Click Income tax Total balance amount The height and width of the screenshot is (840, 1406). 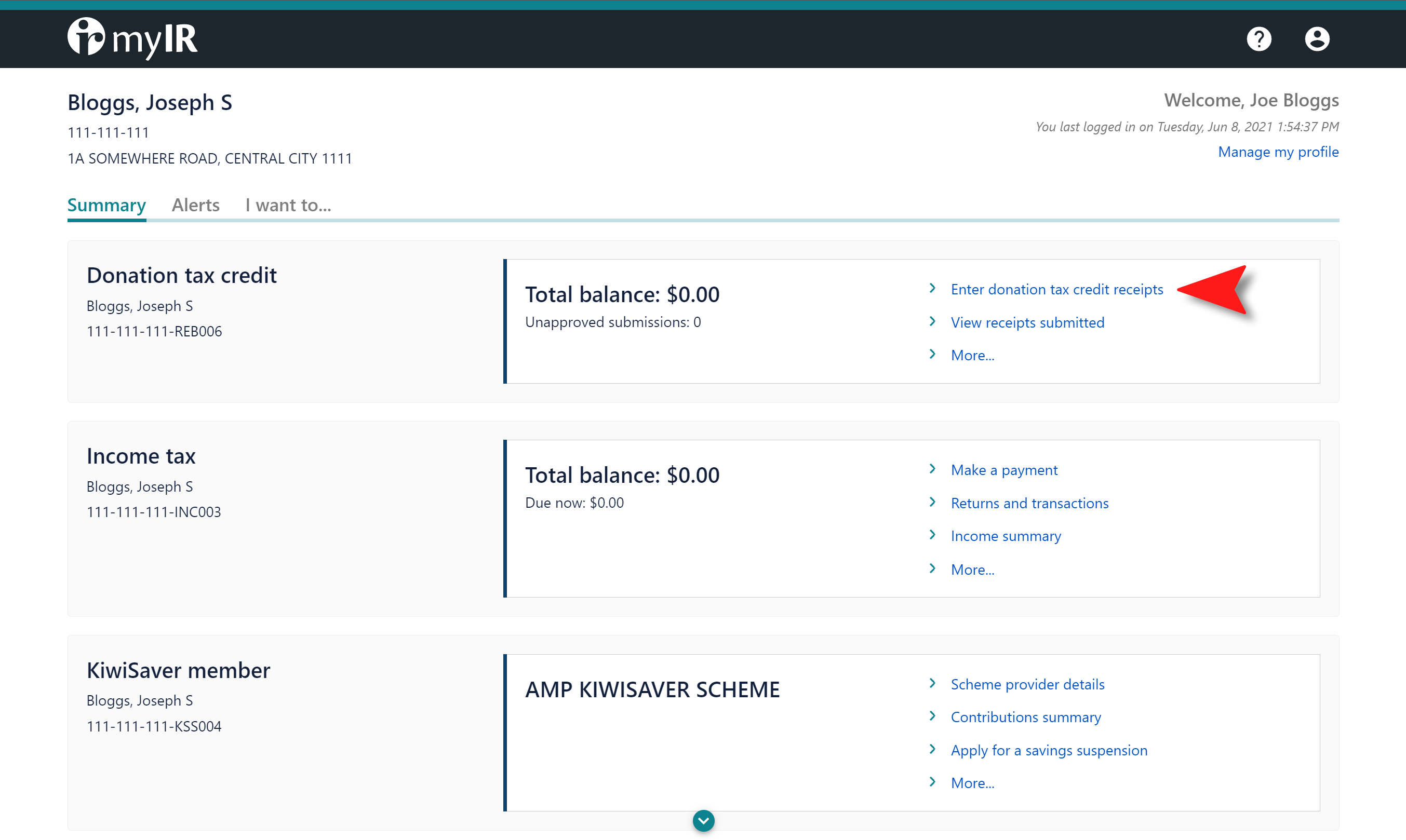coord(692,475)
